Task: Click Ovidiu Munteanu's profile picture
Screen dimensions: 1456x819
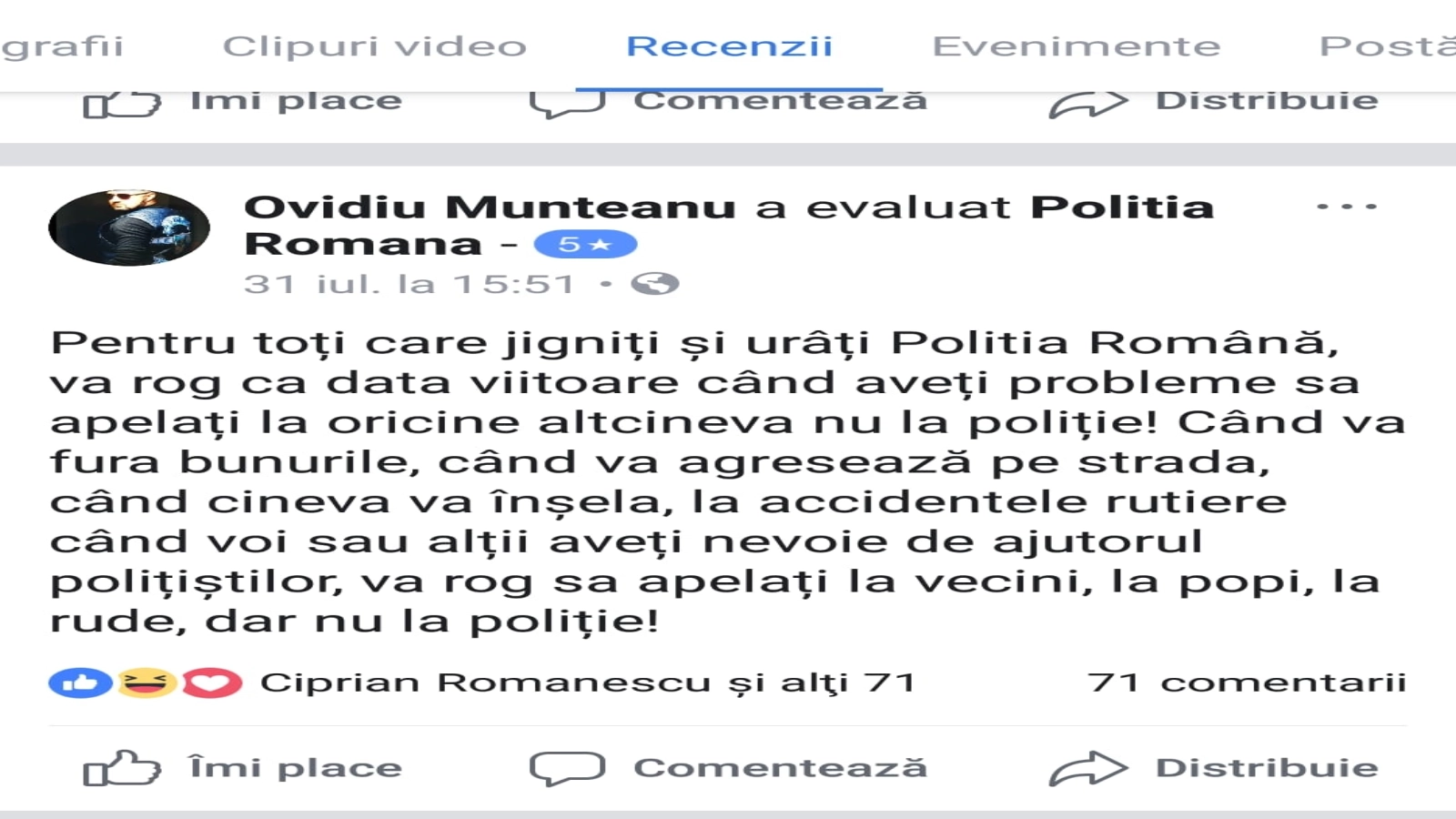Action: click(129, 227)
